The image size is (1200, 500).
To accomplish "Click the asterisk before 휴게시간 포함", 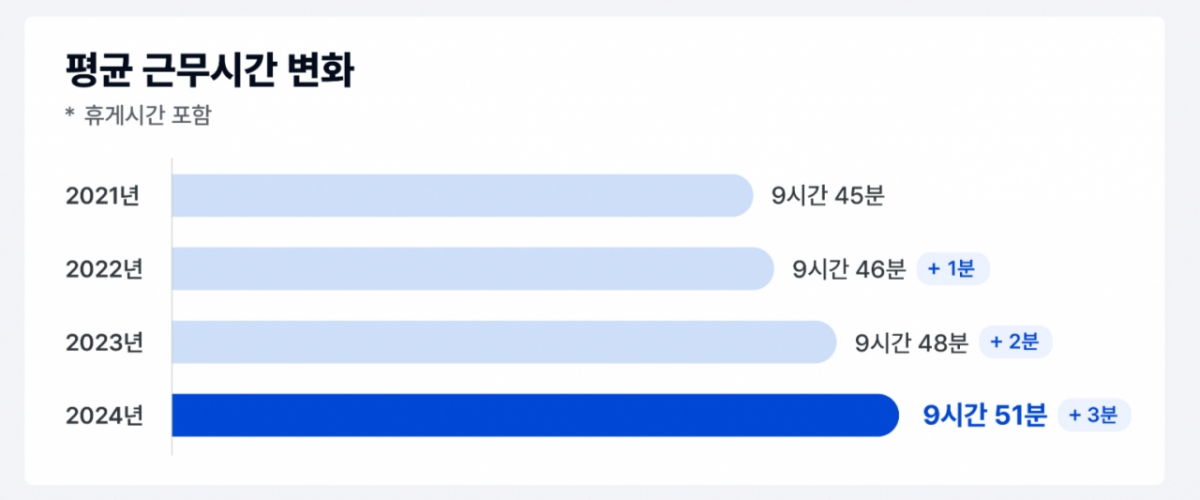I will pos(70,114).
